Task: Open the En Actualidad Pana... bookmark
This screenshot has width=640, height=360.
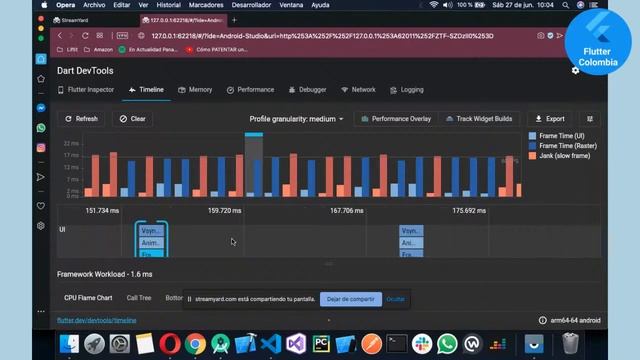Action: click(148, 49)
